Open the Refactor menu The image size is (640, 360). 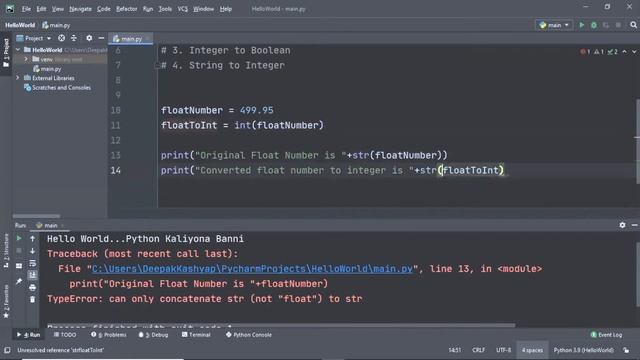[x=127, y=9]
